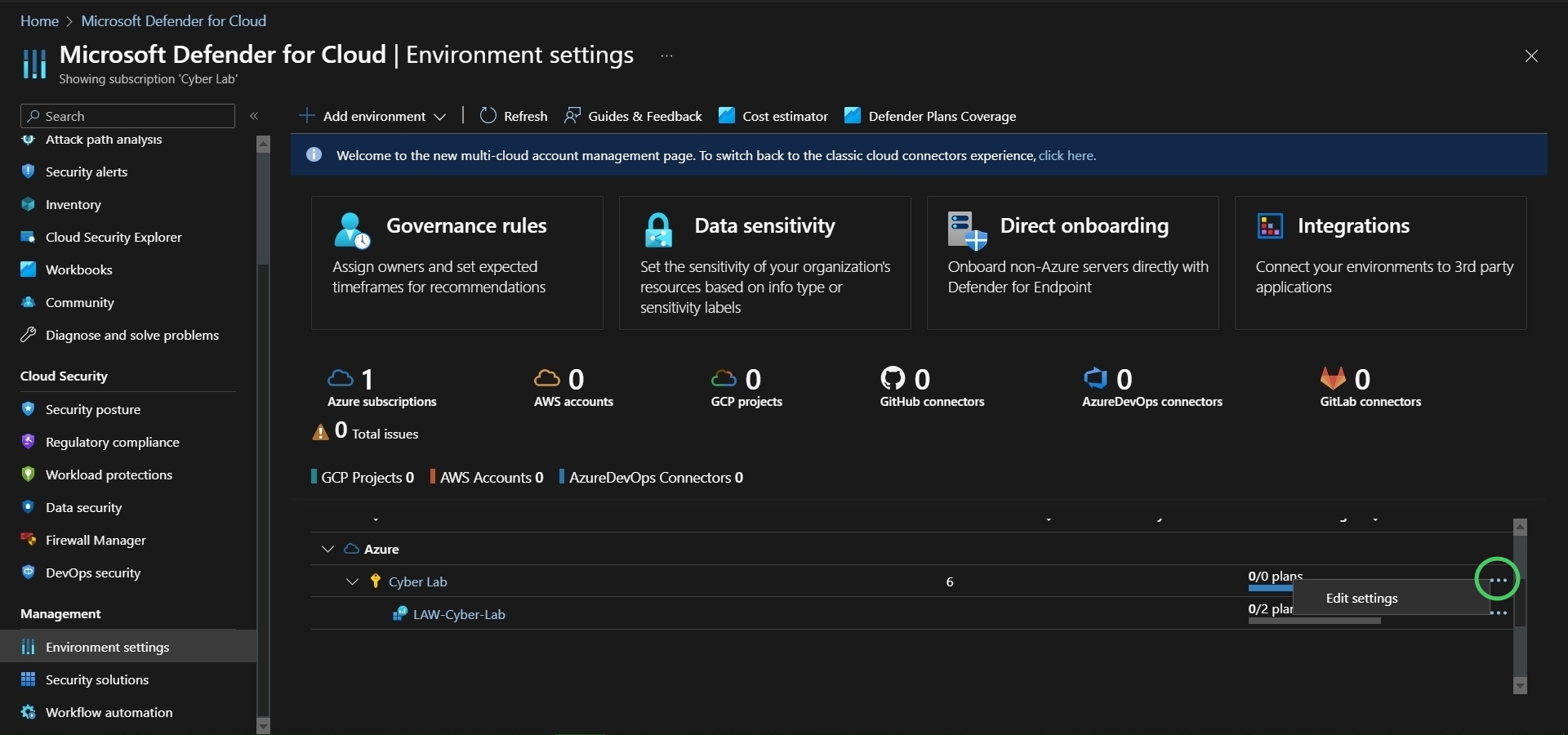The width and height of the screenshot is (1568, 735).
Task: Collapse the Azure tree group
Action: point(327,549)
